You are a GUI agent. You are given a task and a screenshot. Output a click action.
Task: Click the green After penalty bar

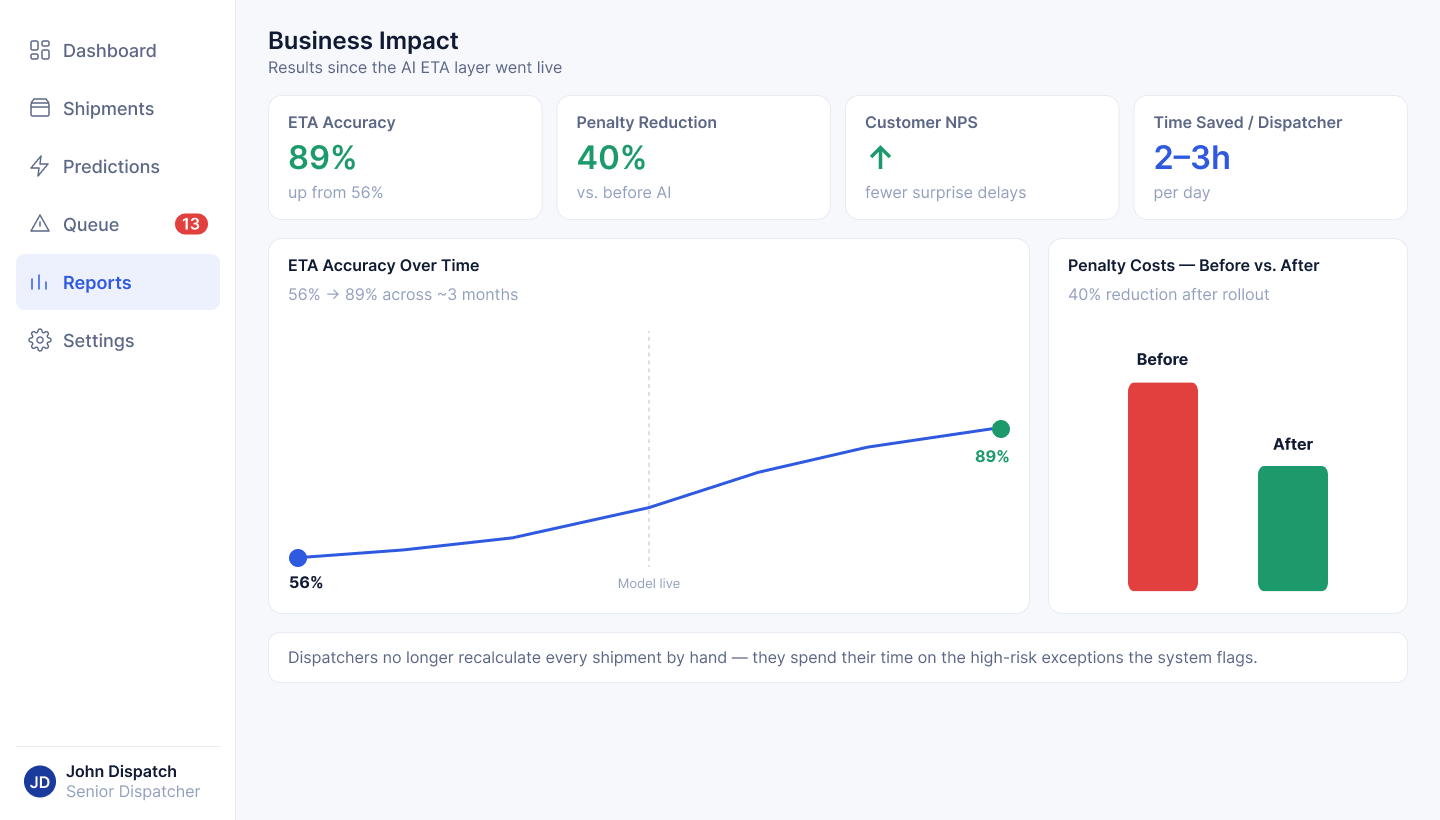click(x=1293, y=528)
